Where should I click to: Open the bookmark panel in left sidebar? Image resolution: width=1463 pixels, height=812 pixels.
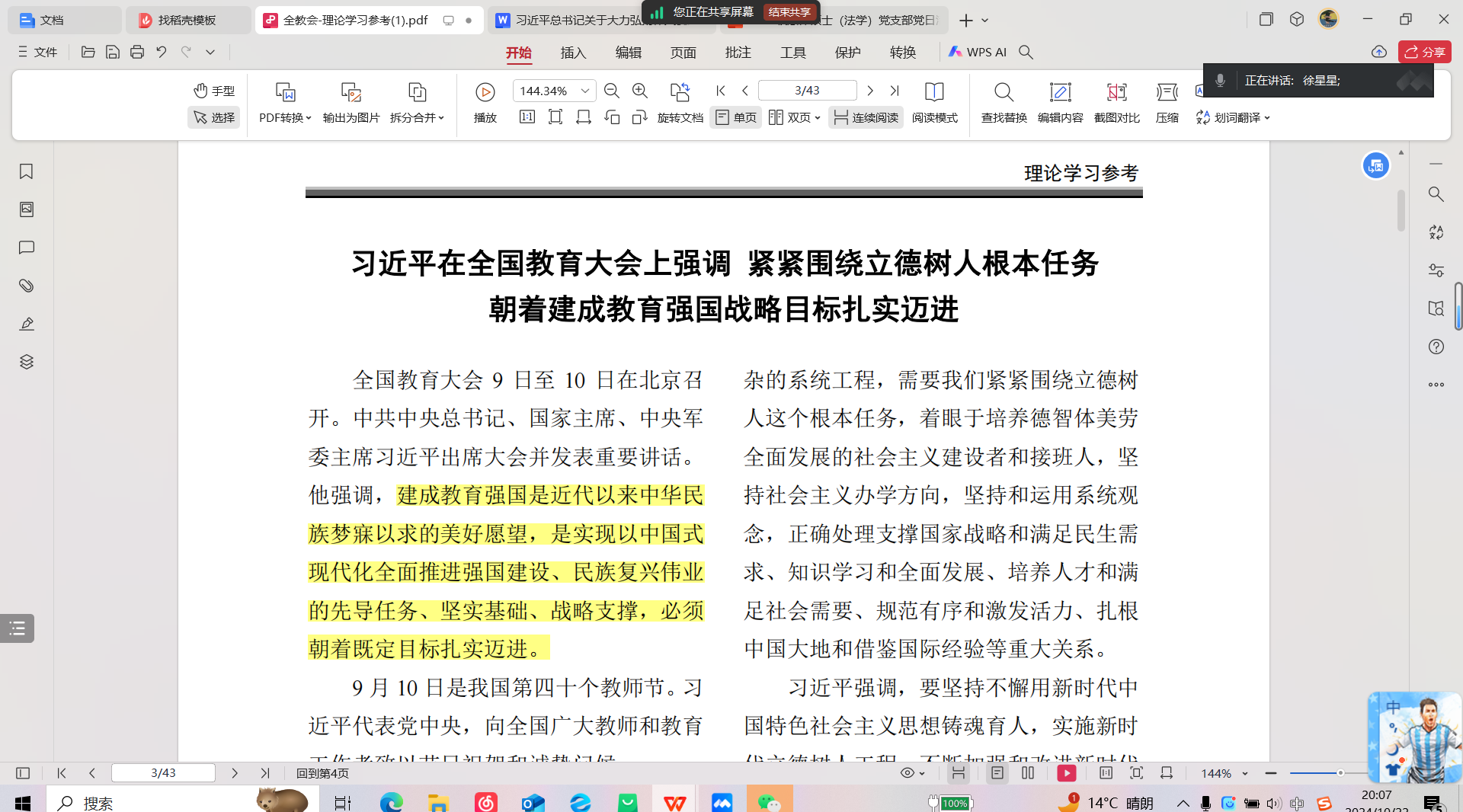click(x=27, y=172)
